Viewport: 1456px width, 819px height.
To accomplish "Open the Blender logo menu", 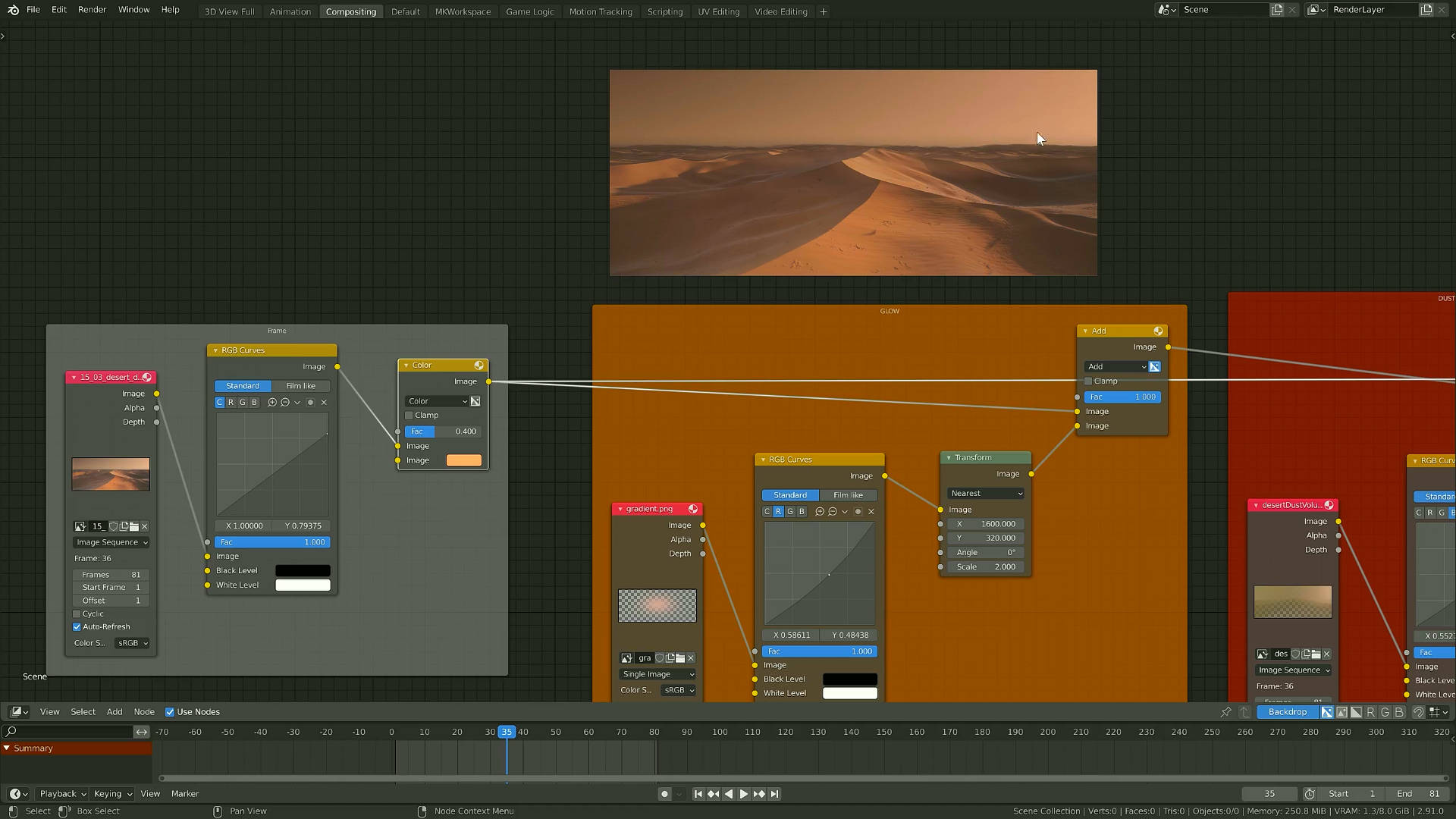I will [x=13, y=10].
